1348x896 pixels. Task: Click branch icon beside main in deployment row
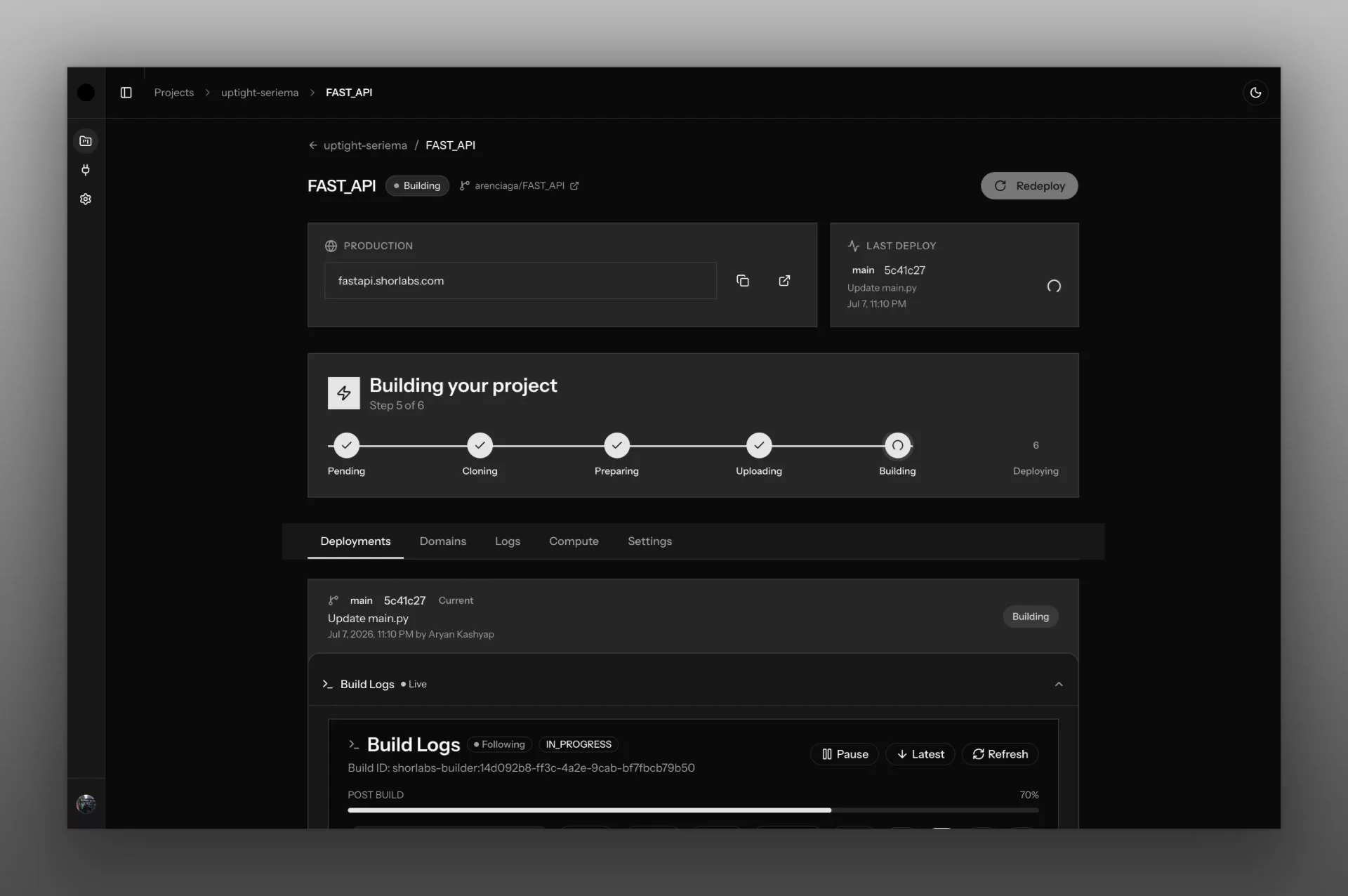point(333,600)
